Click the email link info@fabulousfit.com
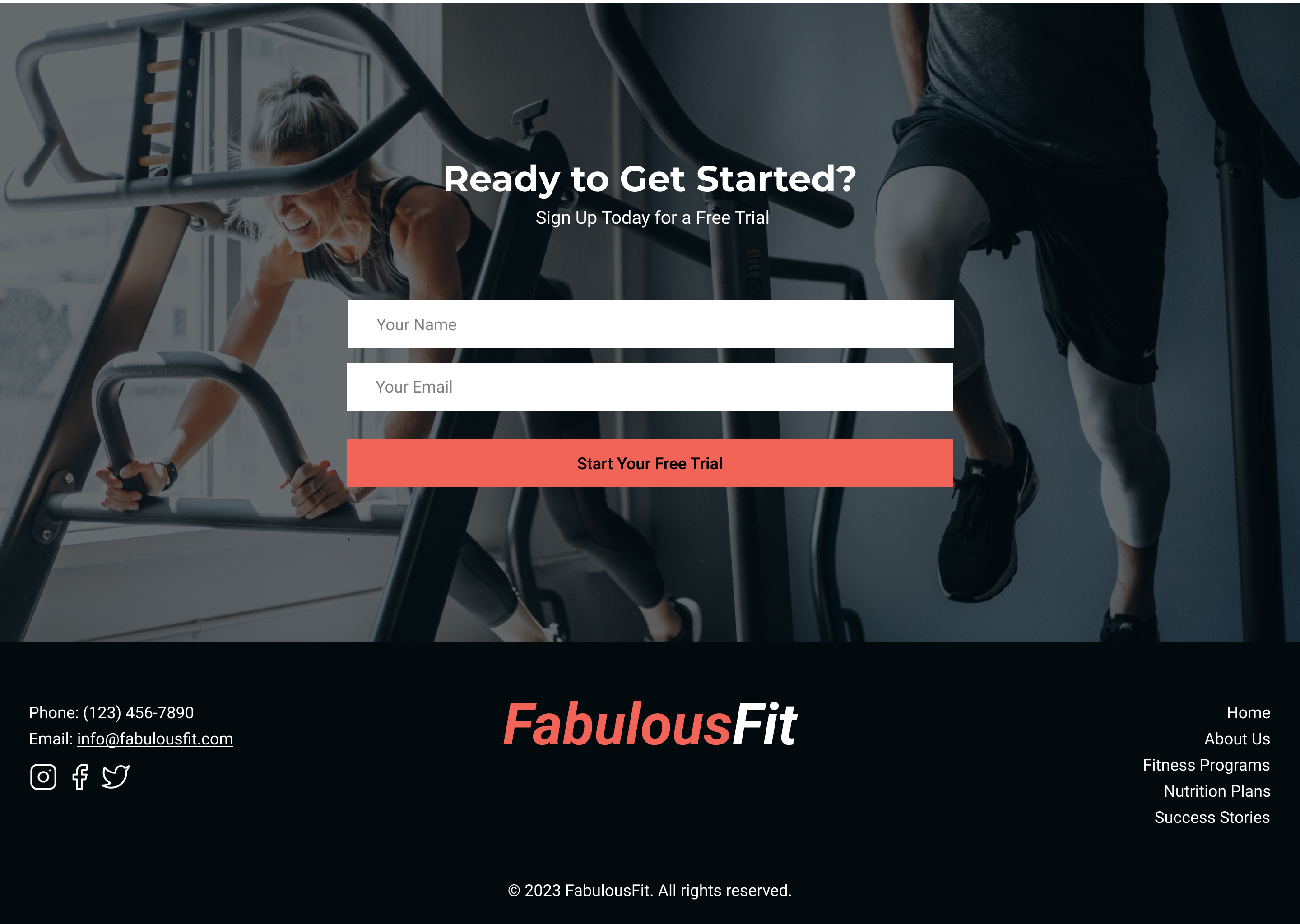1300x924 pixels. [155, 739]
